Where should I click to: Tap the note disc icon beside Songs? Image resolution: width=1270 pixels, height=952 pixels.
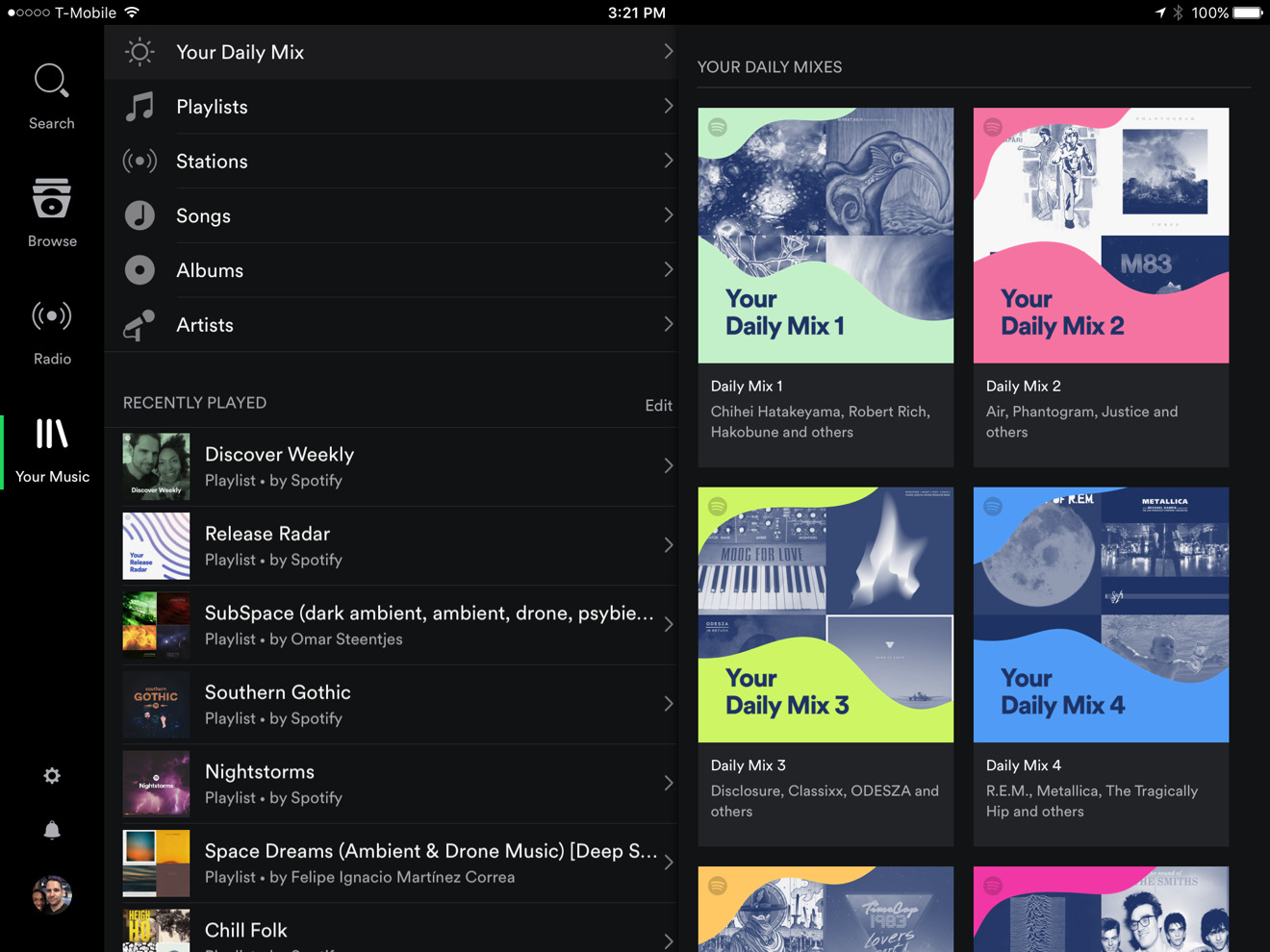pyautogui.click(x=140, y=215)
